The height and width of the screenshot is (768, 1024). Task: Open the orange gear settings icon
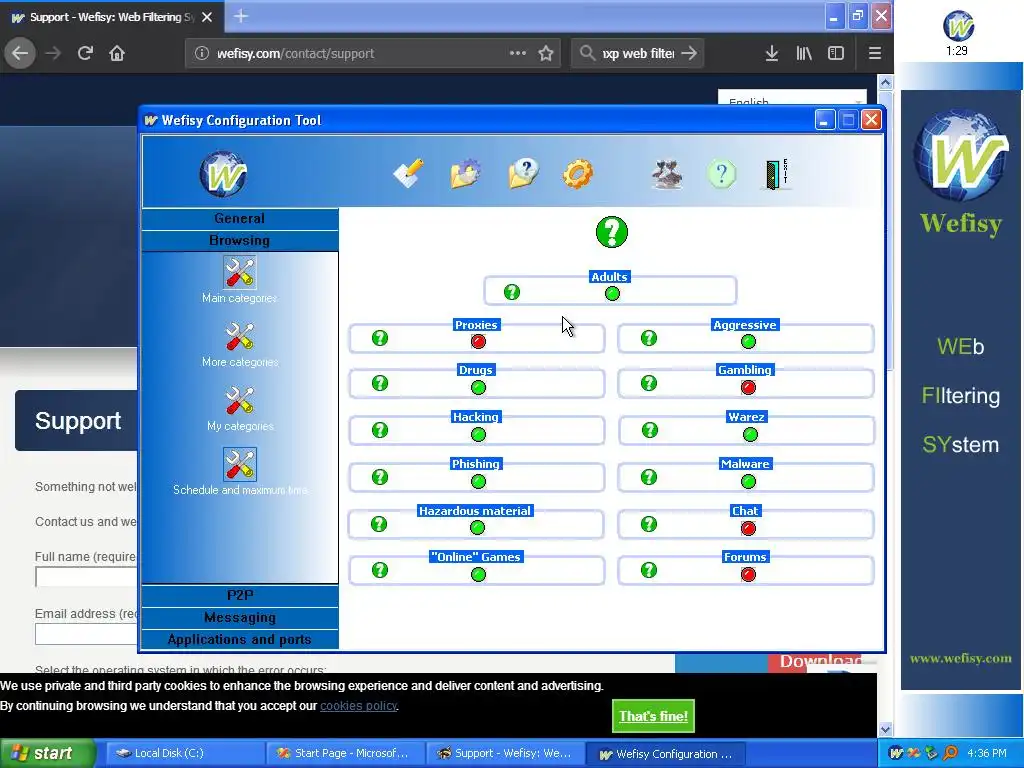pos(578,174)
